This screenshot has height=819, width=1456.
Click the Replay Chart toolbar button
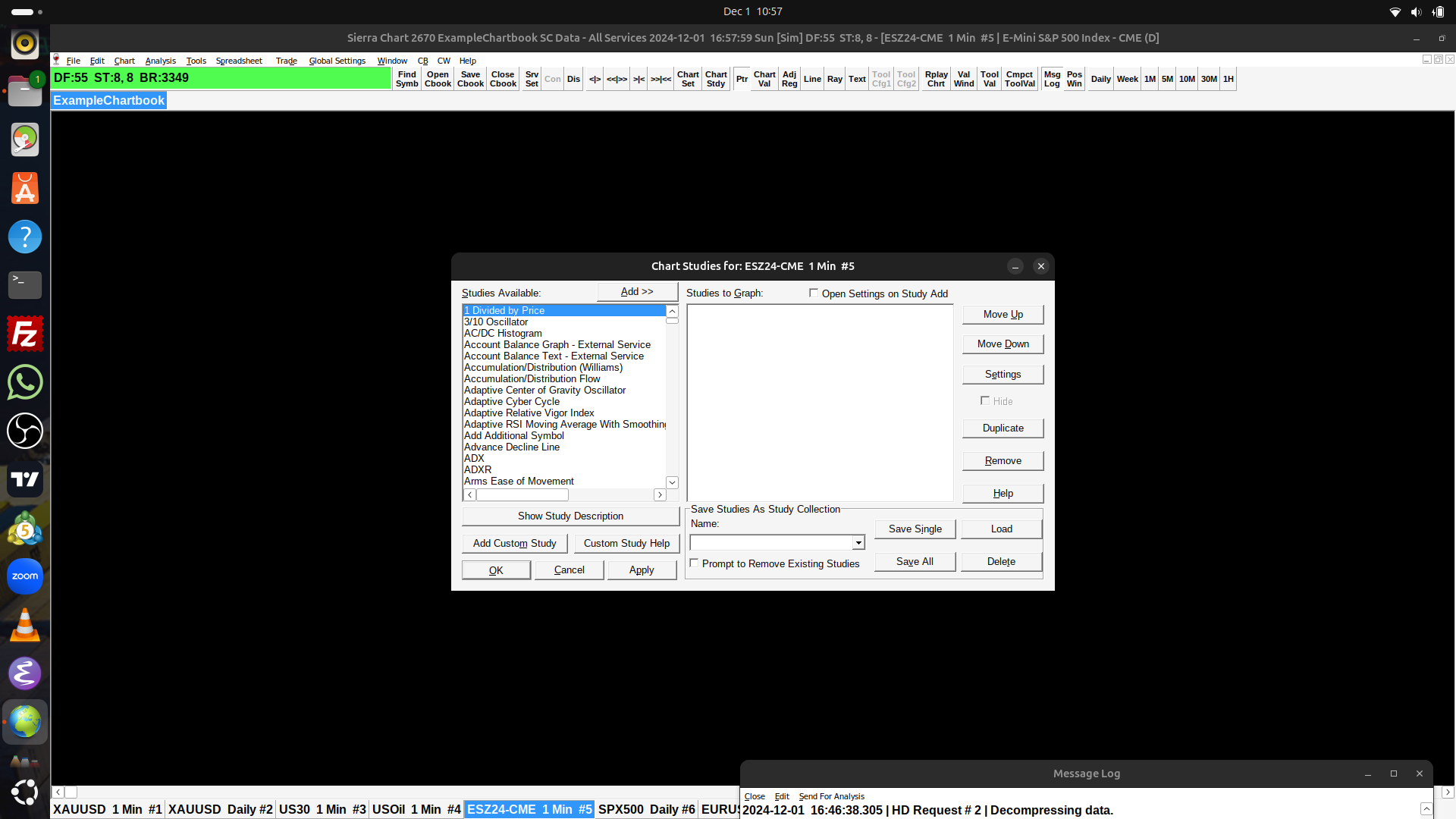[936, 79]
